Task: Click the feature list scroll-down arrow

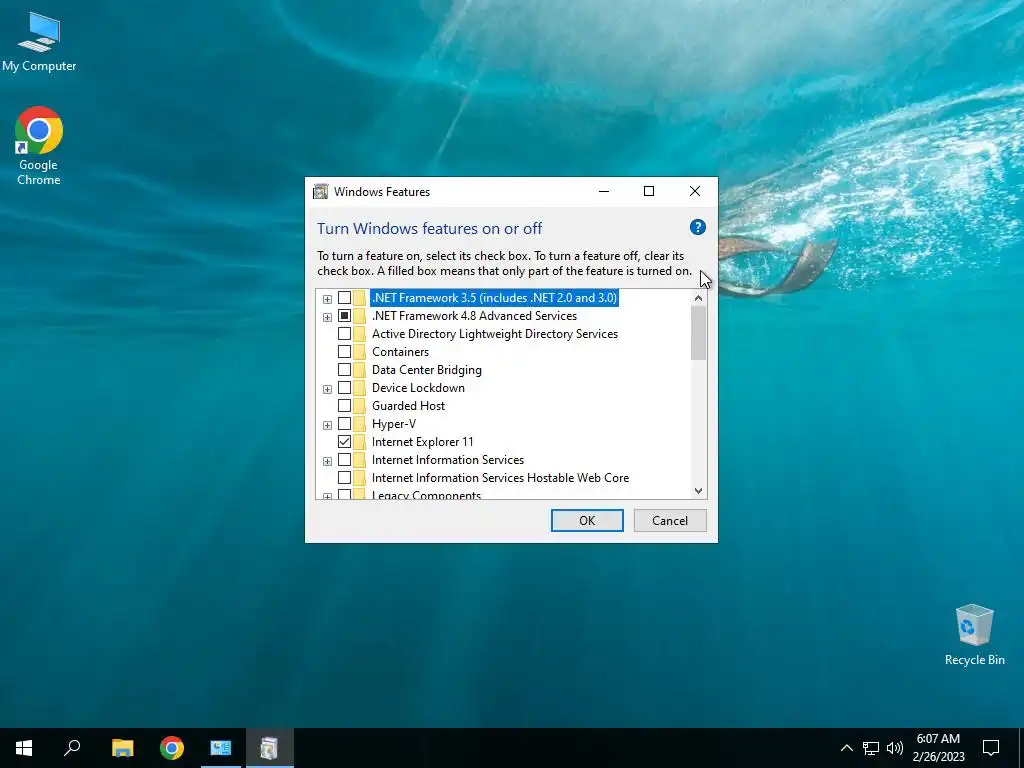Action: click(698, 490)
